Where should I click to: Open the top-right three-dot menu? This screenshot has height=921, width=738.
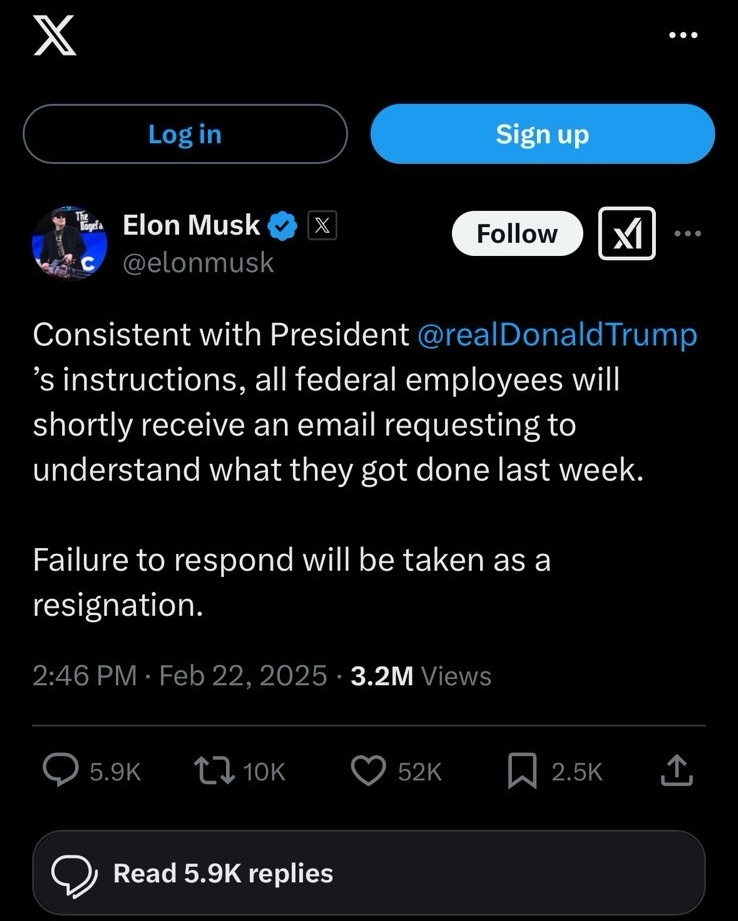(x=682, y=36)
